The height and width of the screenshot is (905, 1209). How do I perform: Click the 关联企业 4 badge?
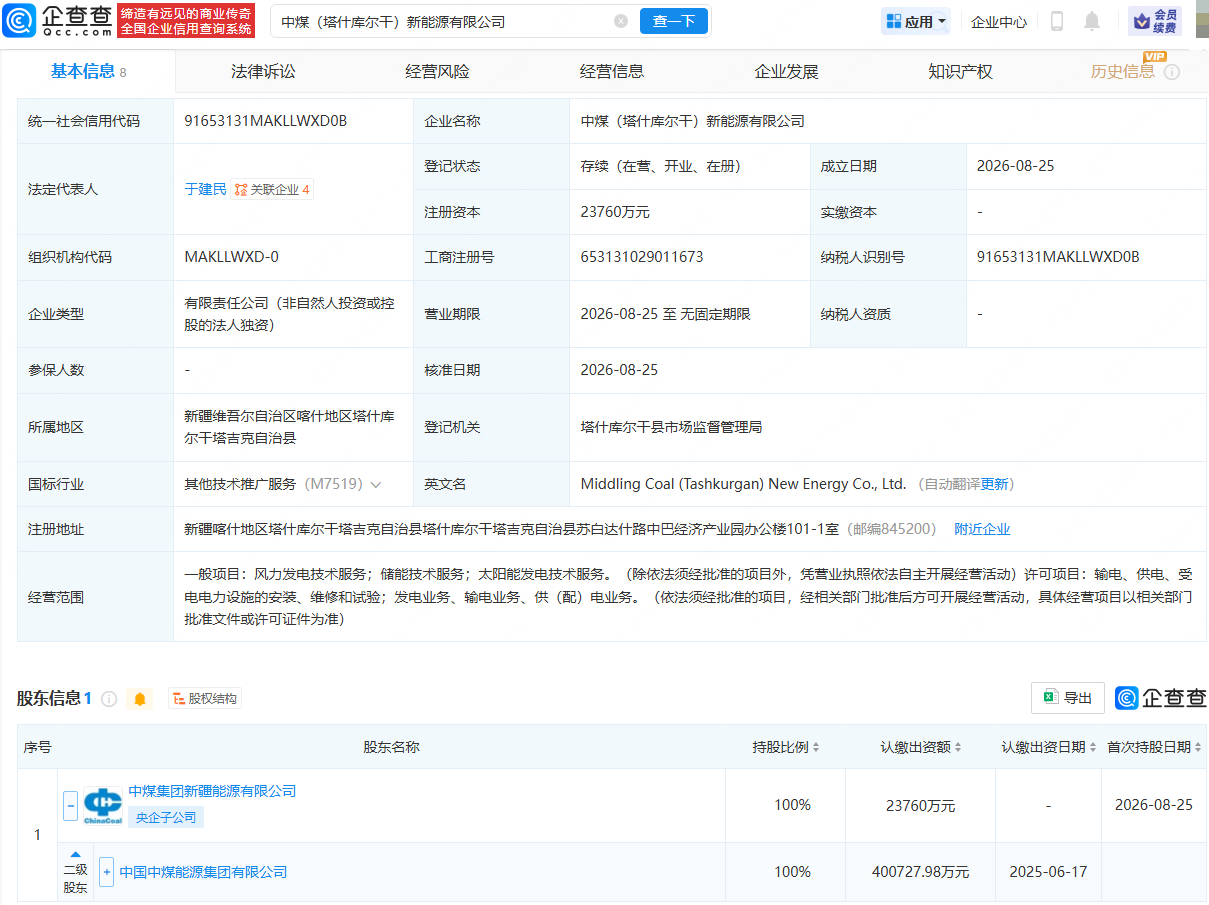pyautogui.click(x=272, y=189)
